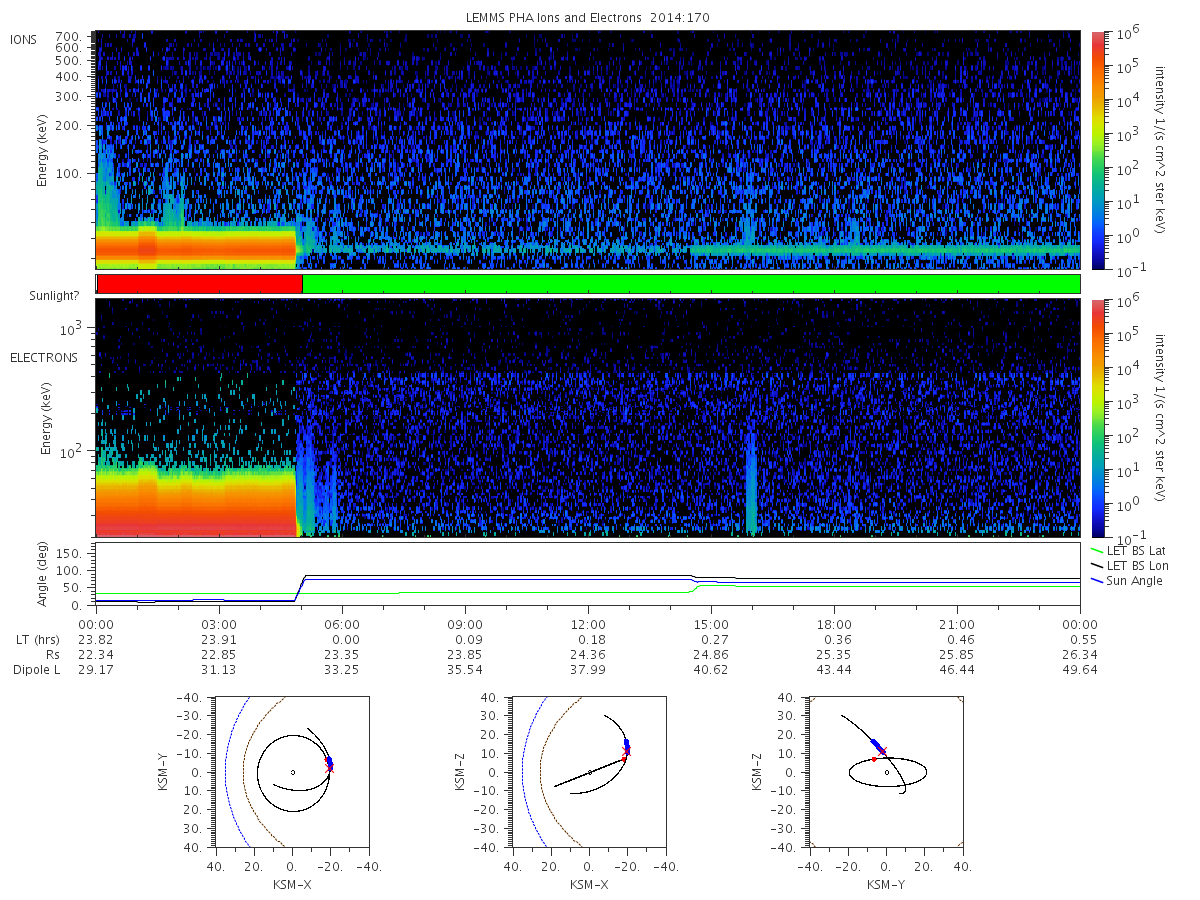Click the 12:00 time axis tick label
The height and width of the screenshot is (900, 1200).
(x=588, y=624)
